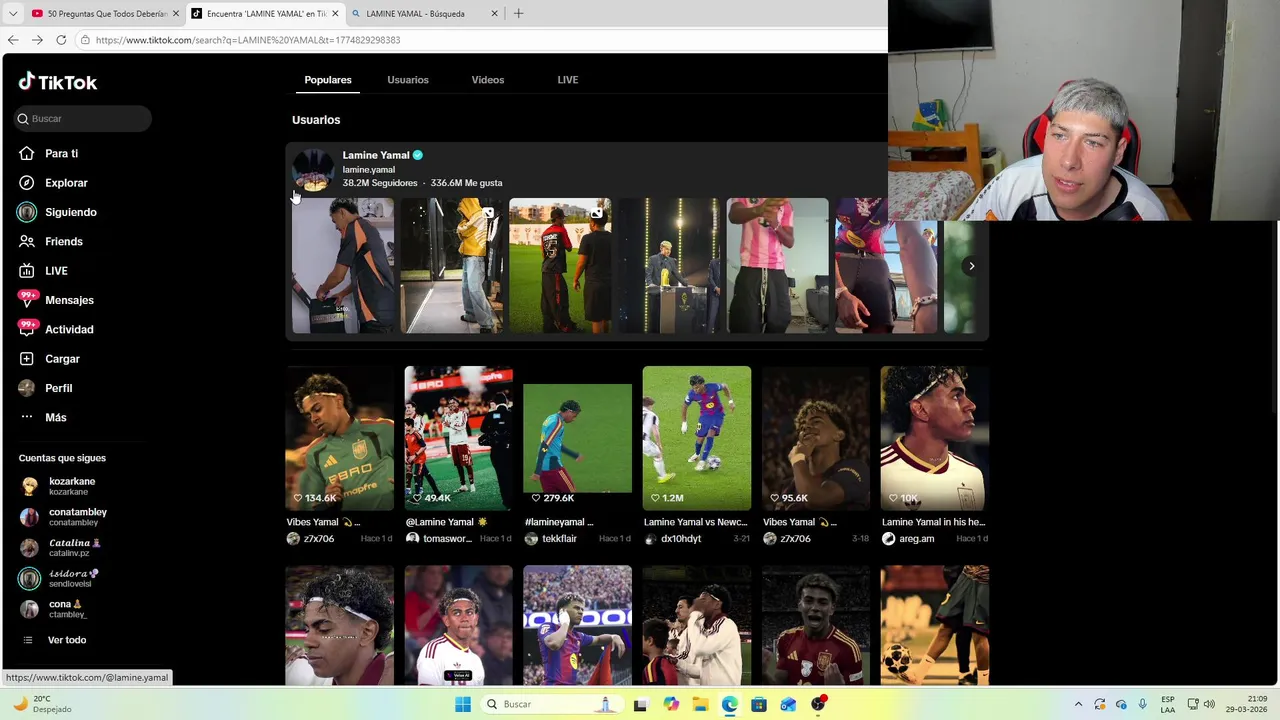The image size is (1280, 720).
Task: Open the tomaswor... creator profile
Action: coord(439,539)
